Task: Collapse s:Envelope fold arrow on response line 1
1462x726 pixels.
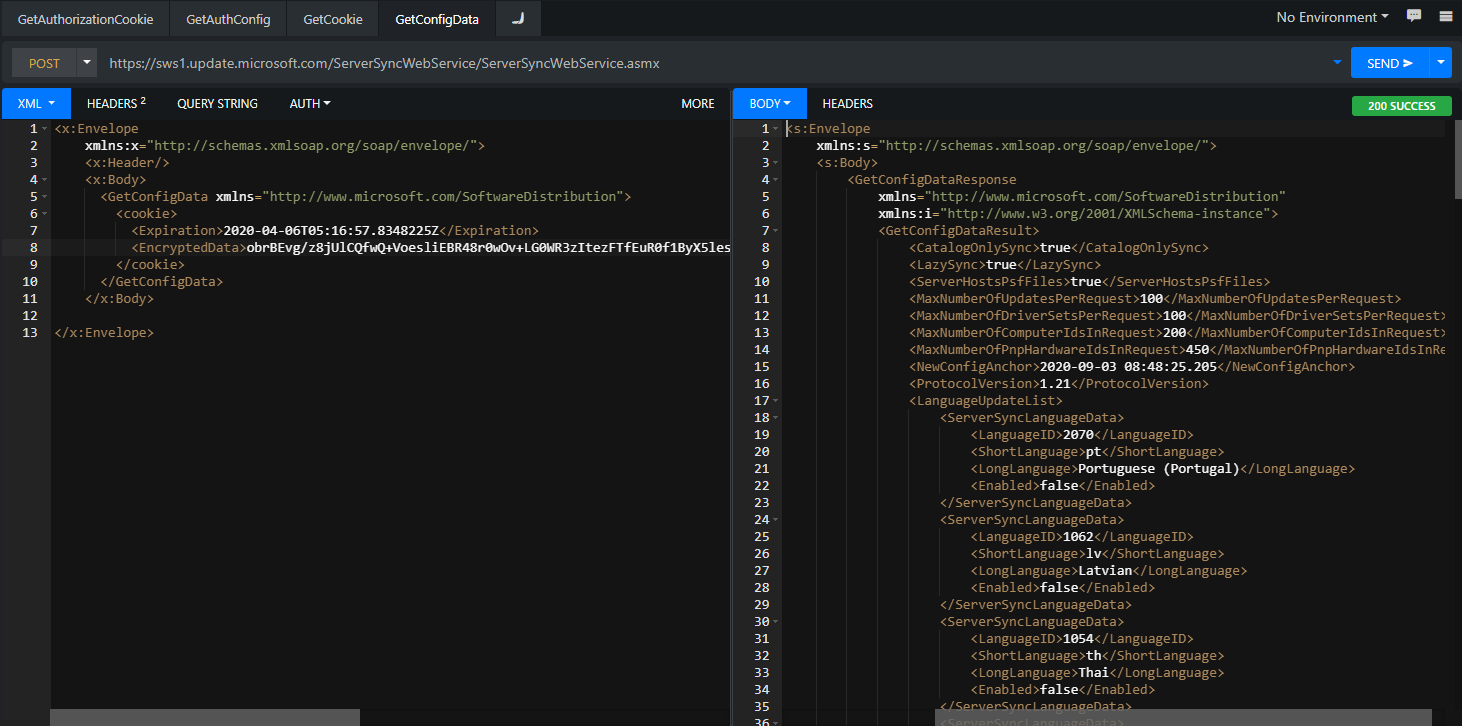Action: 777,129
